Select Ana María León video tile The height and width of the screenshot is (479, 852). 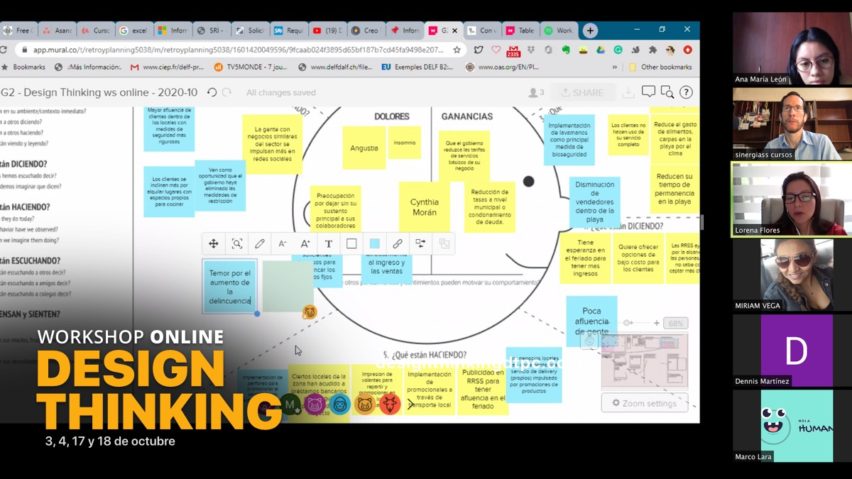pyautogui.click(x=792, y=48)
